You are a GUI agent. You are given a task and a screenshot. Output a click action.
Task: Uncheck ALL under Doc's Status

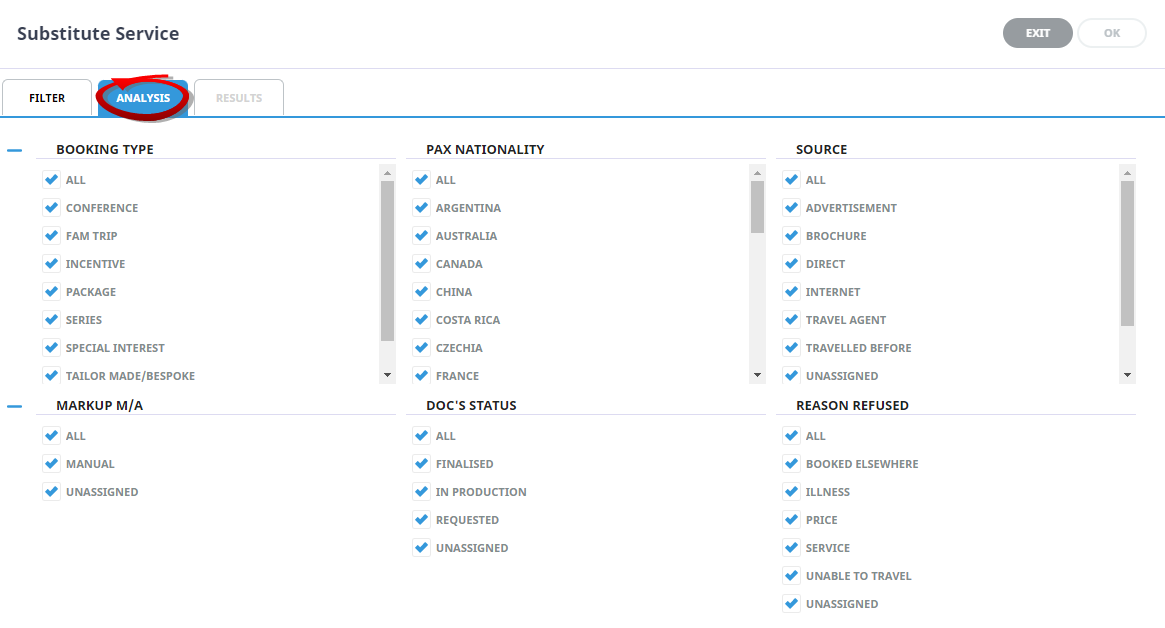(x=421, y=436)
